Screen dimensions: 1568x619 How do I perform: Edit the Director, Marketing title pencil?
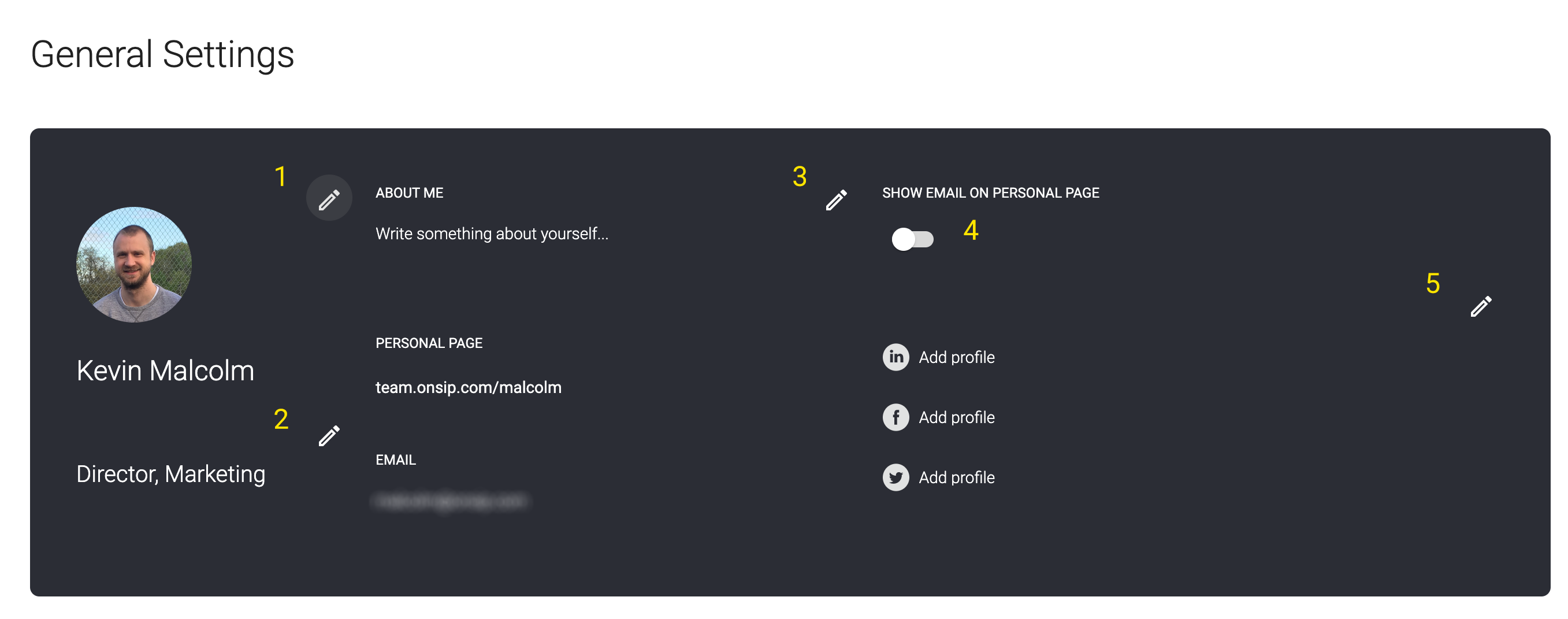coord(329,435)
